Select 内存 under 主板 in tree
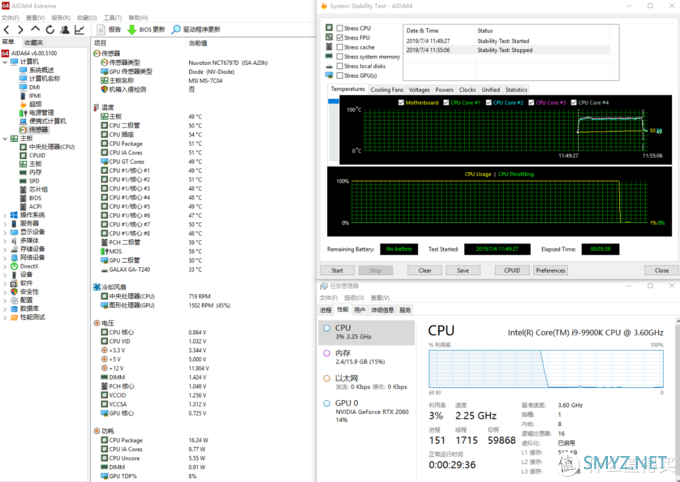The image size is (680, 482). pyautogui.click(x=30, y=172)
